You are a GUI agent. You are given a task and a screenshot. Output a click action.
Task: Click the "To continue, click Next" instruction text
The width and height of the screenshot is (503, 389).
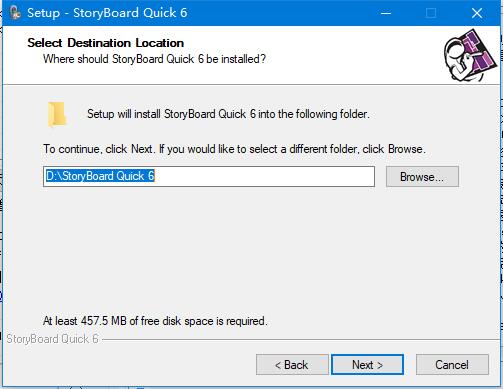coord(234,149)
